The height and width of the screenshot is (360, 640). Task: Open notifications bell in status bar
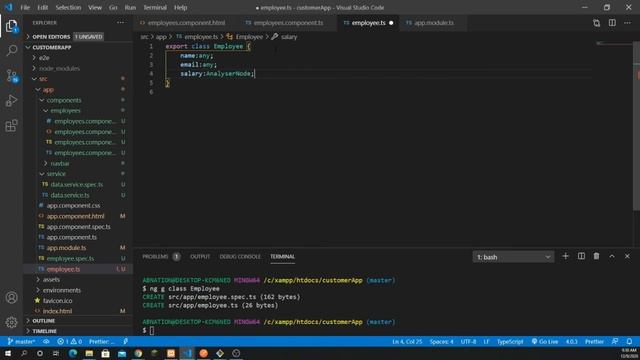click(629, 342)
